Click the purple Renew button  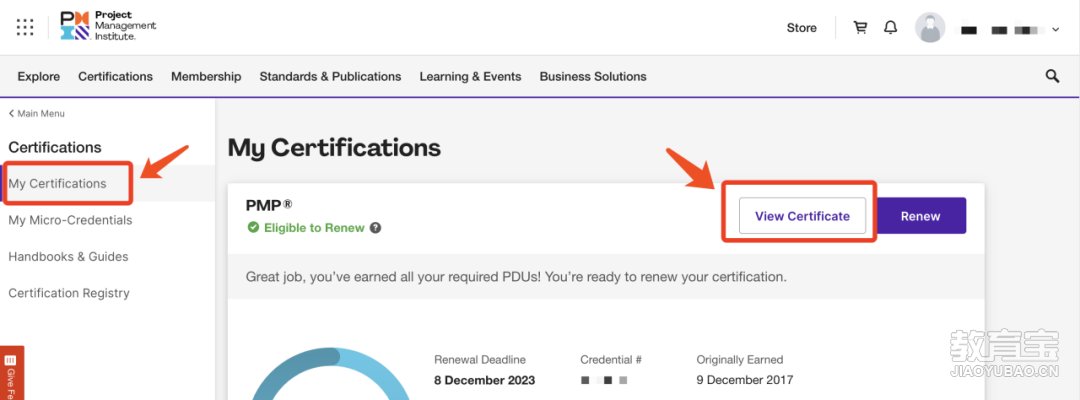pos(920,216)
